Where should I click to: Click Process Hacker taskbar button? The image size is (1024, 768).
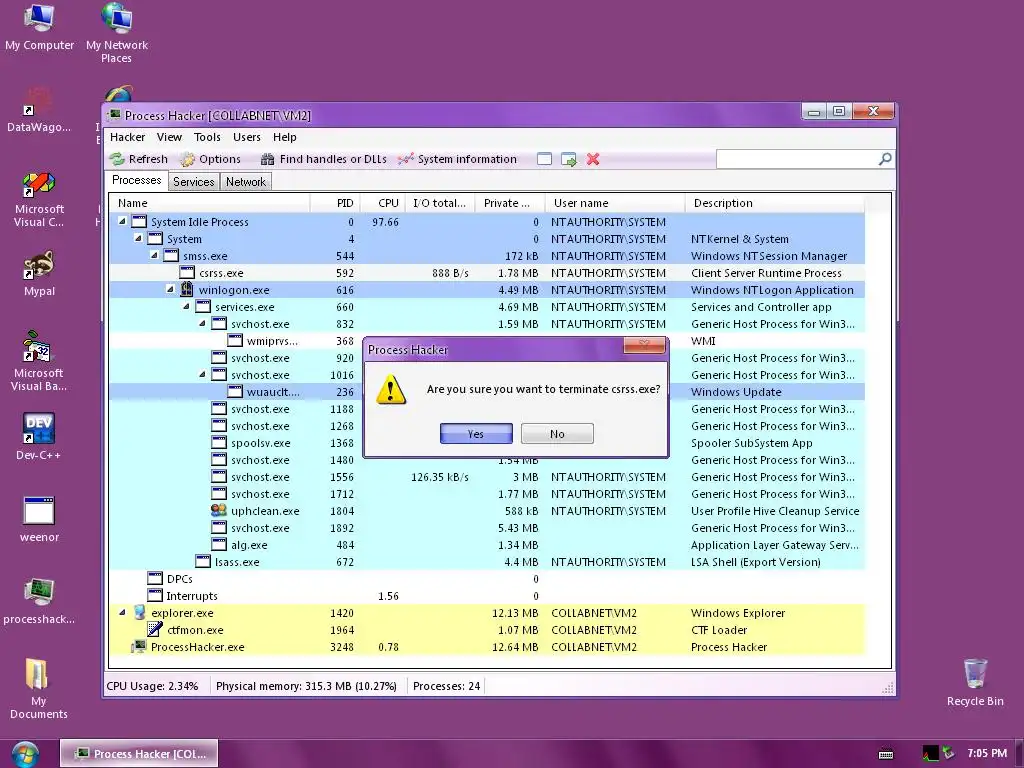pyautogui.click(x=139, y=754)
